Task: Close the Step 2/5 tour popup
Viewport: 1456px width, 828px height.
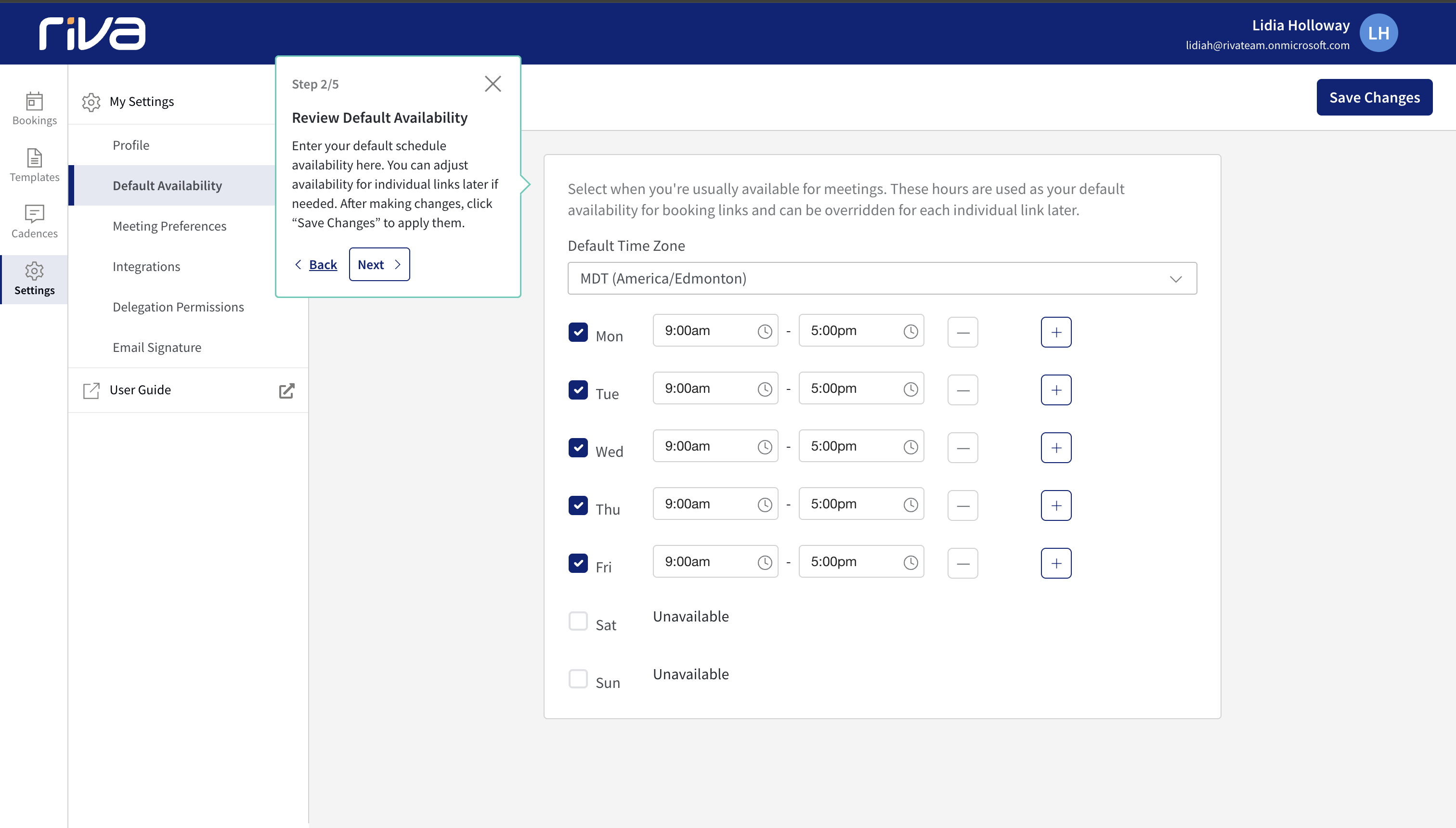Action: (493, 84)
